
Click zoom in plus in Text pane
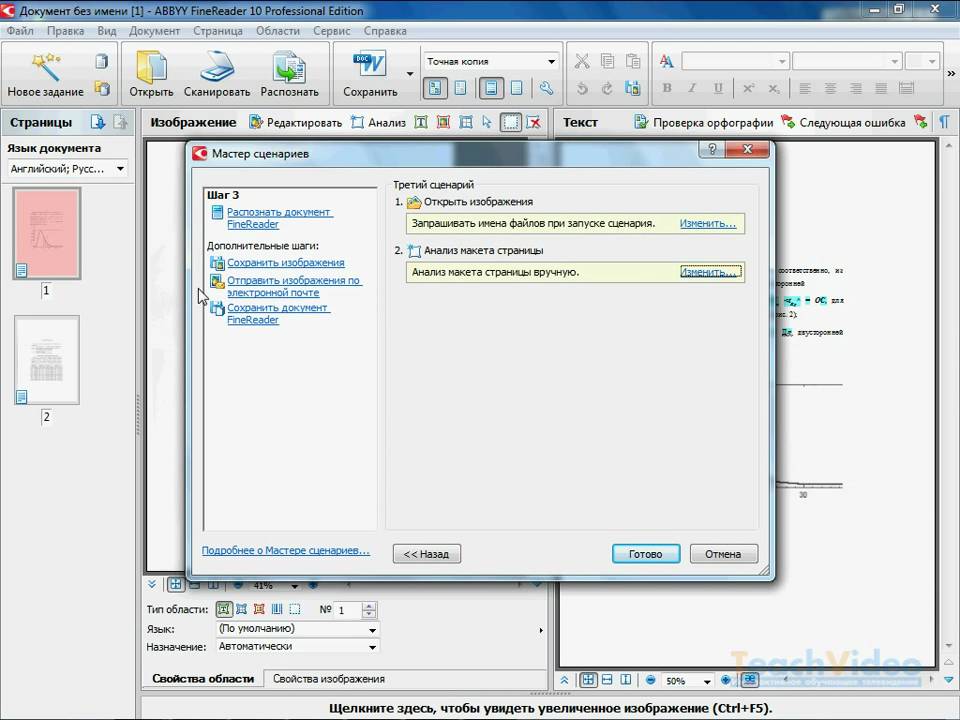(x=726, y=680)
